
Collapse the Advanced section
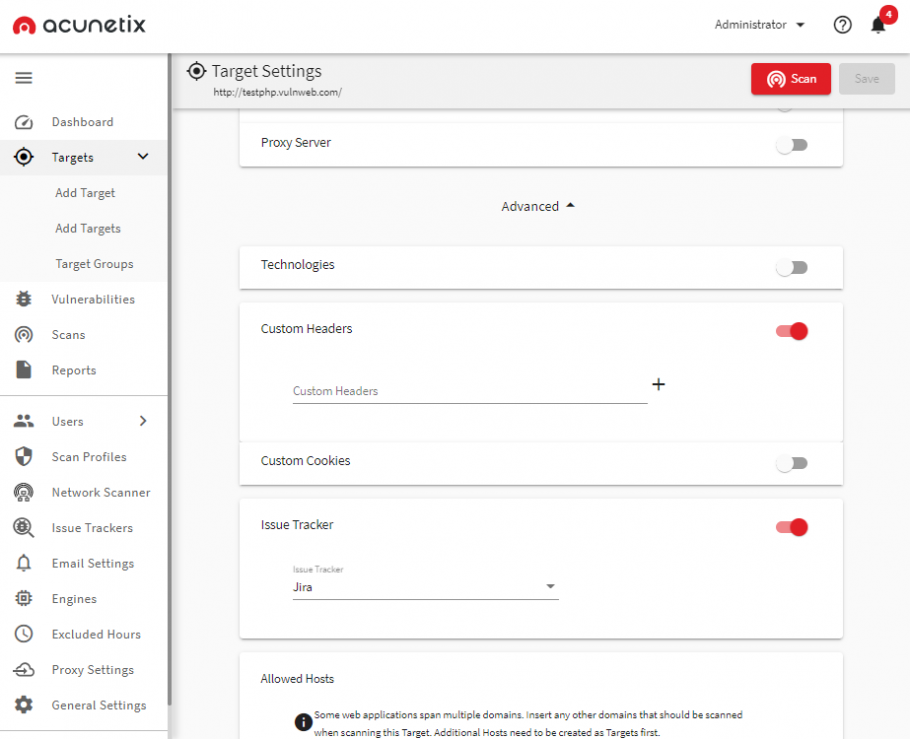click(x=538, y=206)
